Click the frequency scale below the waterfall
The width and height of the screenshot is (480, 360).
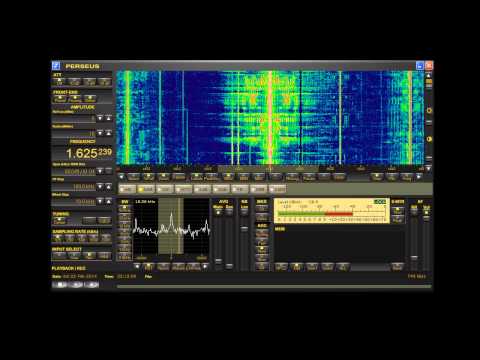(x=271, y=168)
